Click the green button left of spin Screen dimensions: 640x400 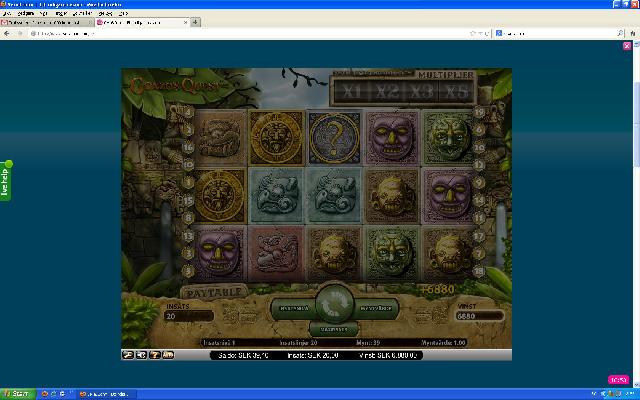coord(294,309)
